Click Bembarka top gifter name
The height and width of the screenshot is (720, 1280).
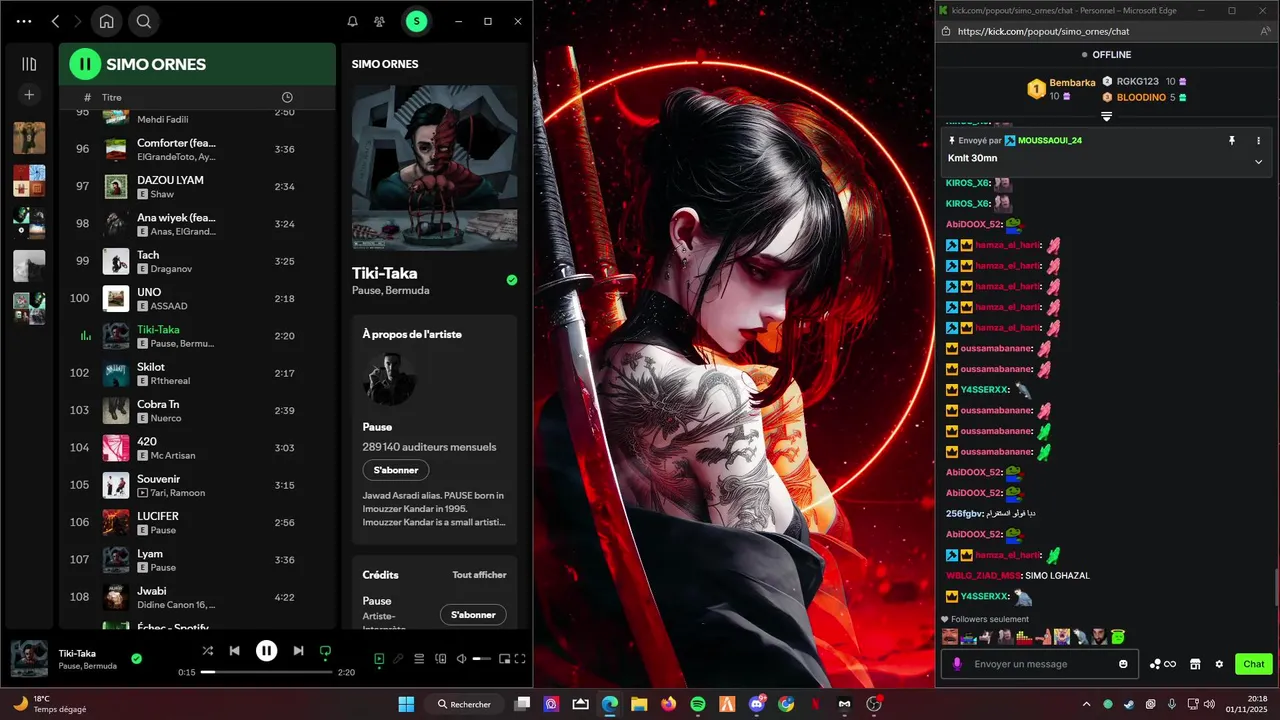pos(1072,82)
